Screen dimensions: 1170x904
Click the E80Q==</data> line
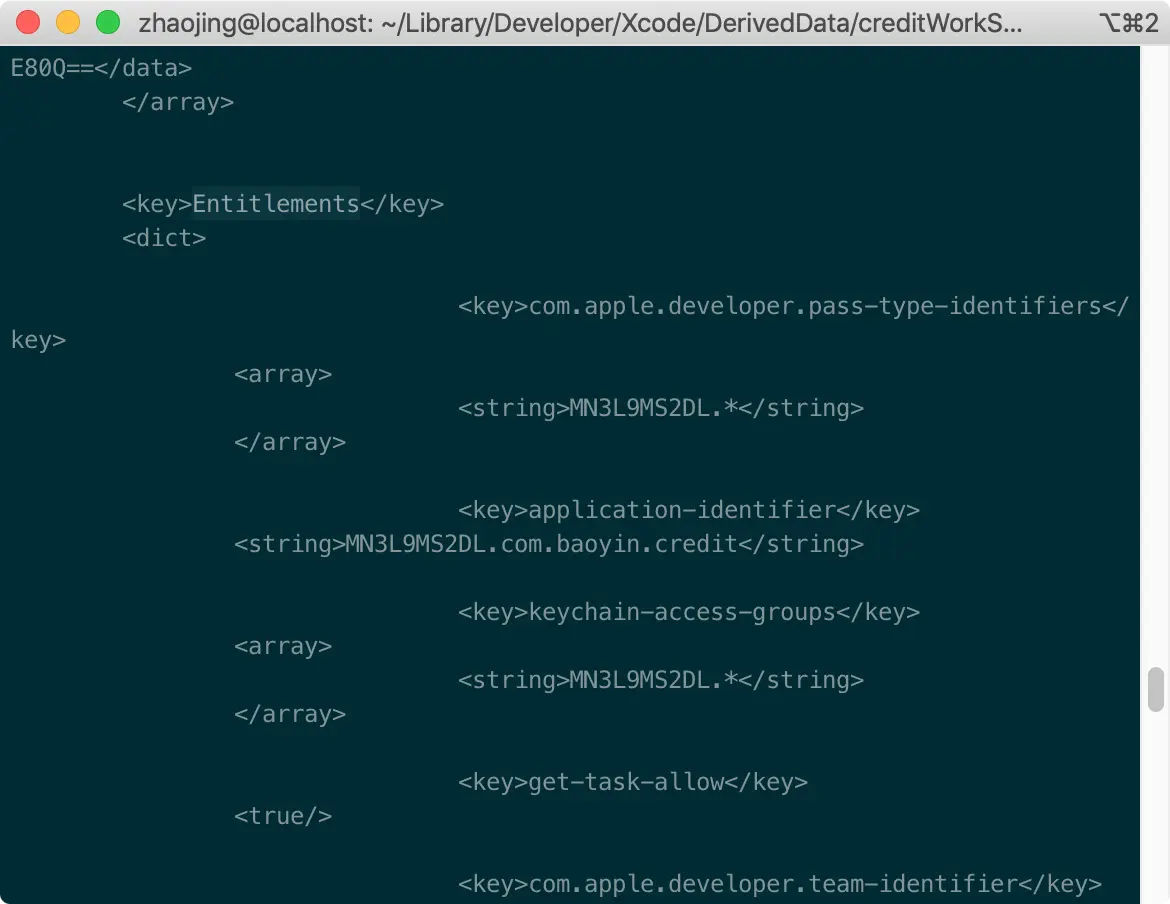pos(101,68)
